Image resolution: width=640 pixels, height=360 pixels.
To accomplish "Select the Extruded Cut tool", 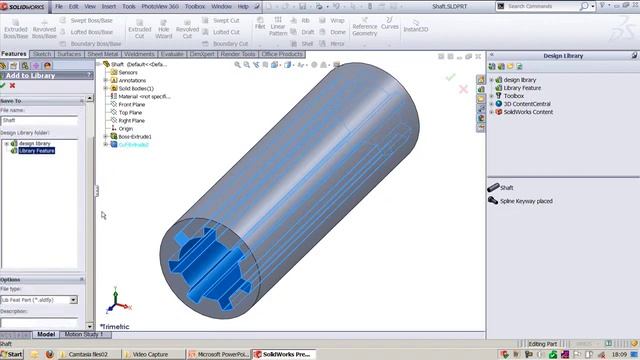I will (140, 29).
